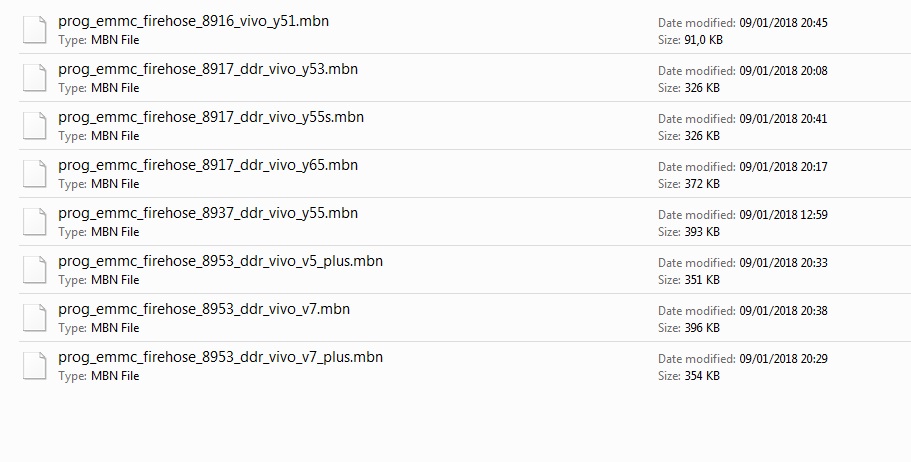Select the file icon of the vivo_y65 firehose
The width and height of the screenshot is (911, 462).
coord(35,174)
